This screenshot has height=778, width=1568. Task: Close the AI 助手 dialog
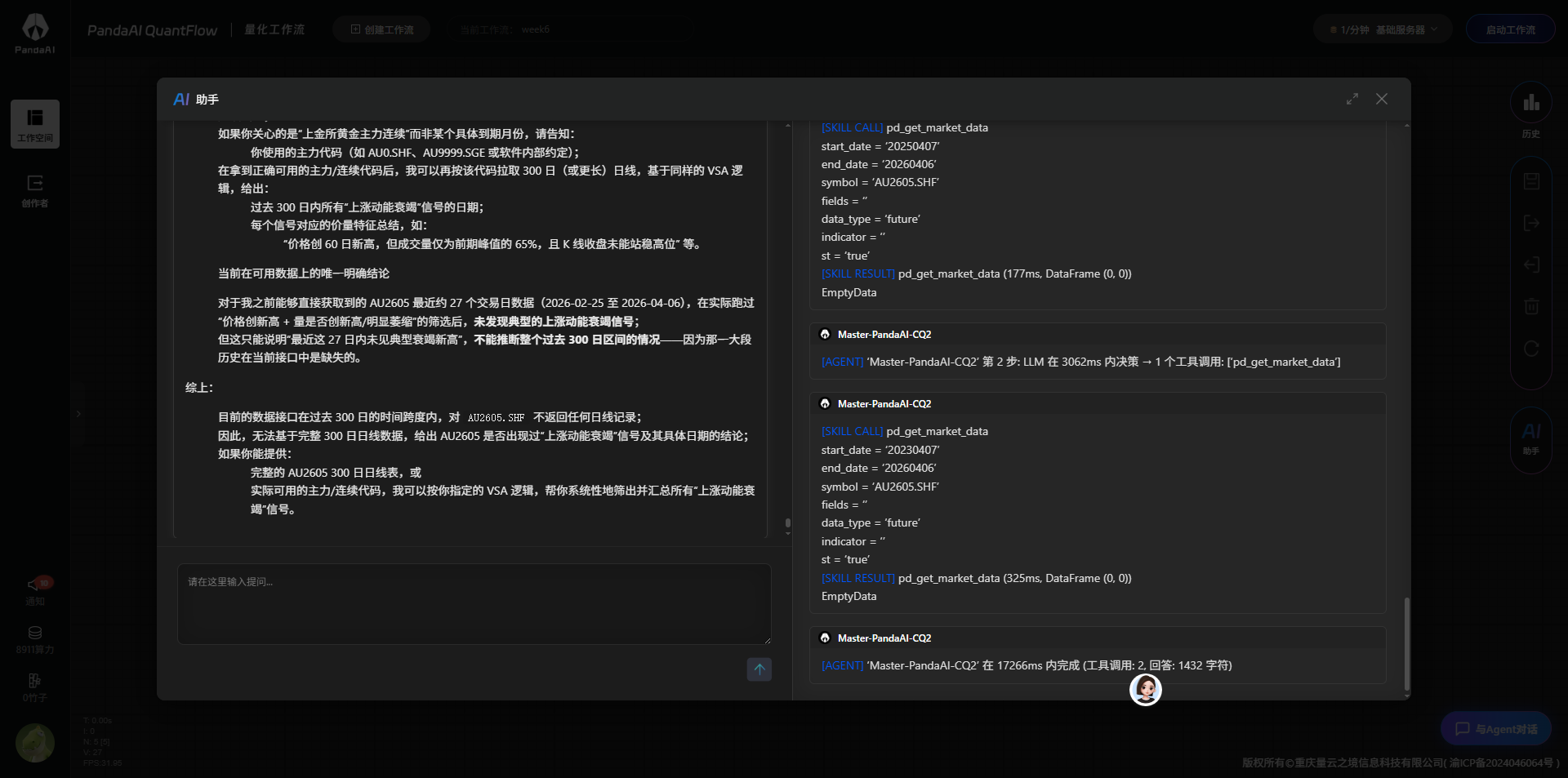[x=1381, y=99]
